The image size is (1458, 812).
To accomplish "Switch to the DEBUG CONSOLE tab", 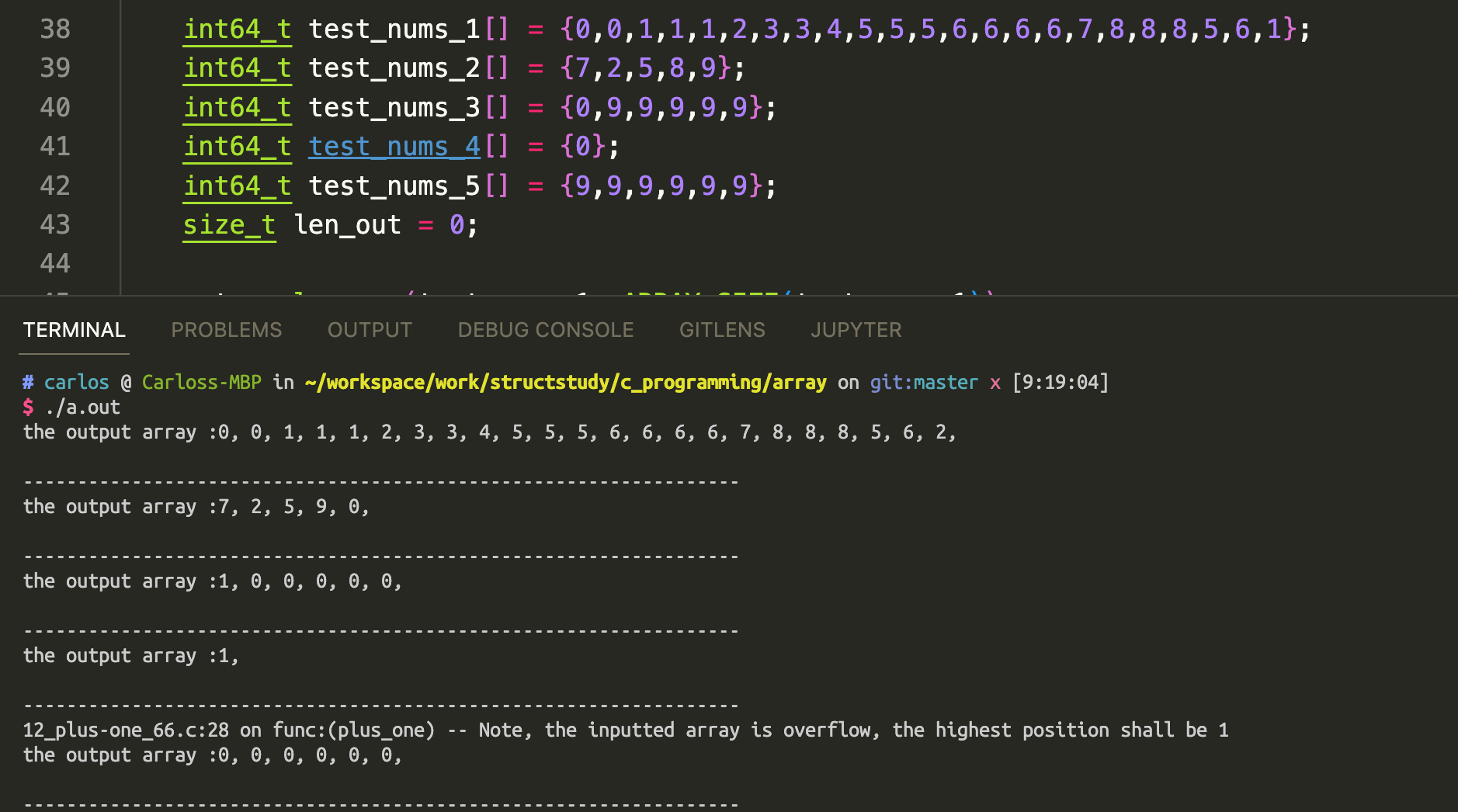I will click(545, 329).
